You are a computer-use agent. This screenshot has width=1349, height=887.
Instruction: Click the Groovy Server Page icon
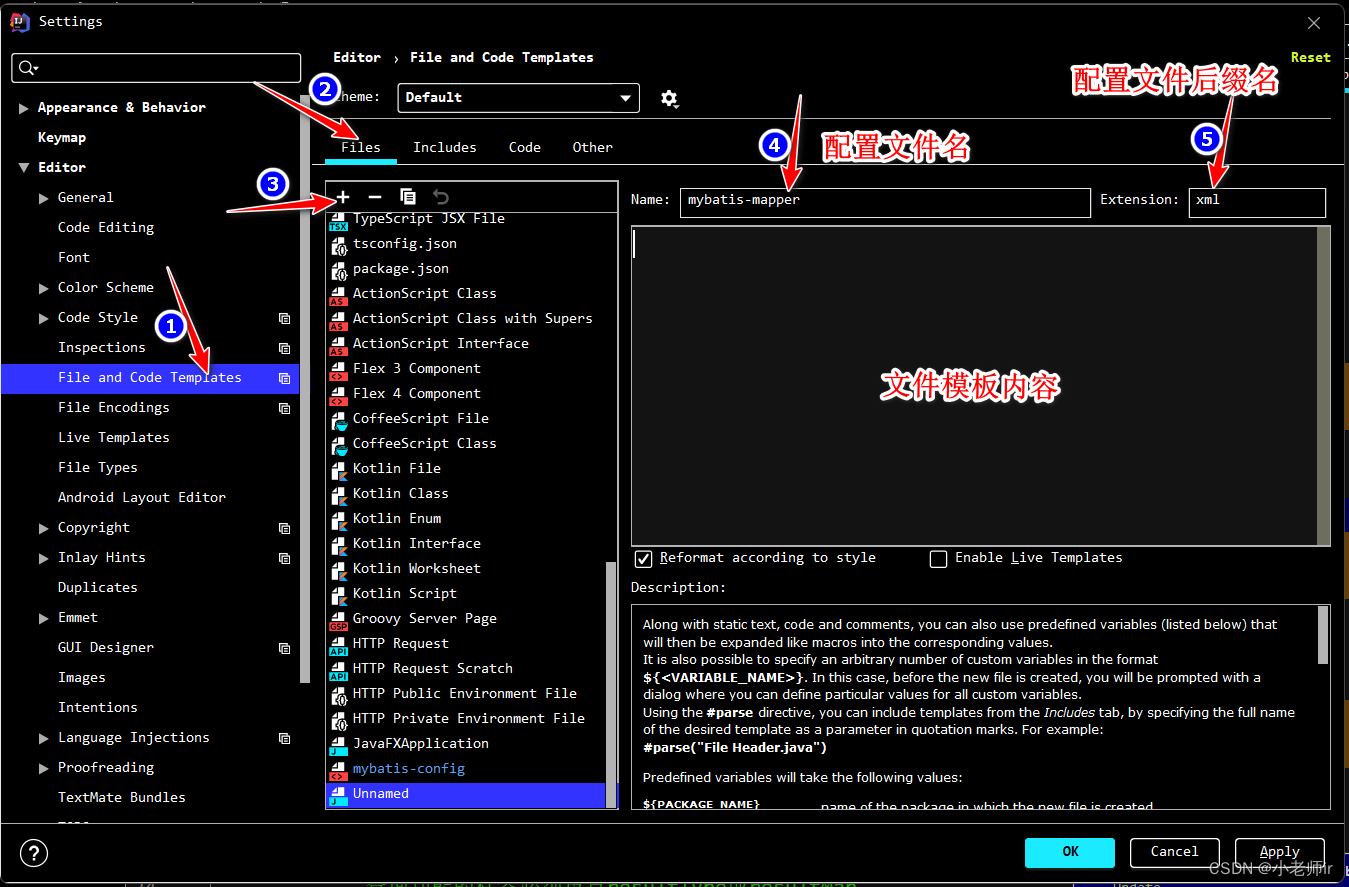tap(338, 619)
